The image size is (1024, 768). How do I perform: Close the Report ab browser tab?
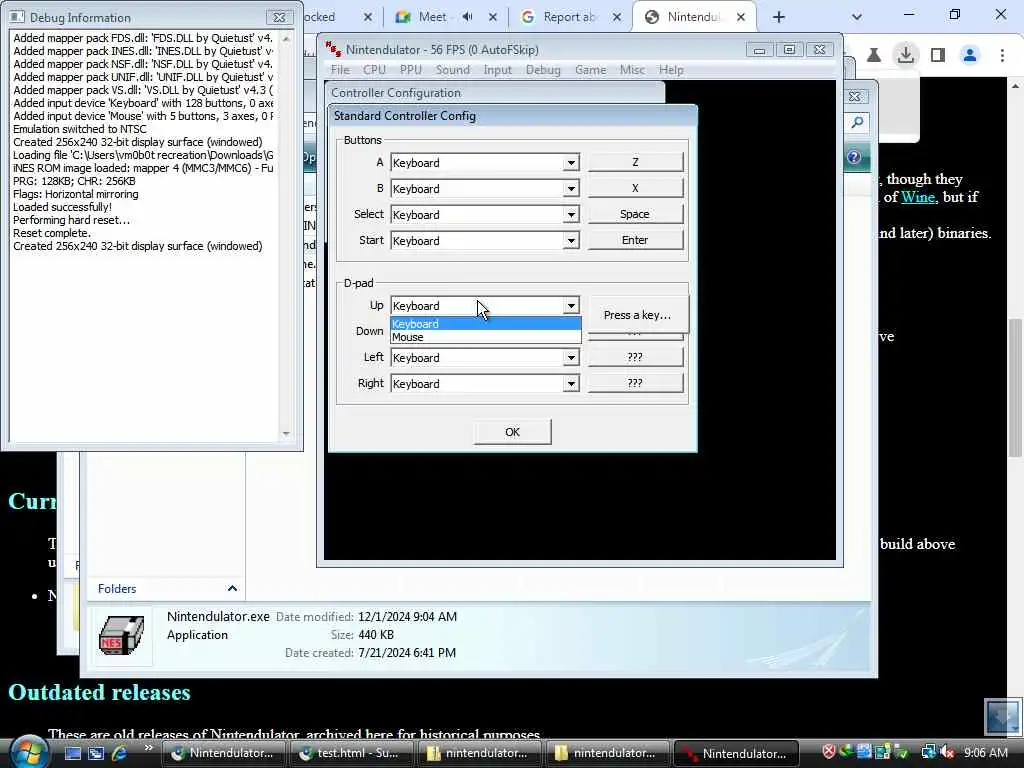click(616, 17)
